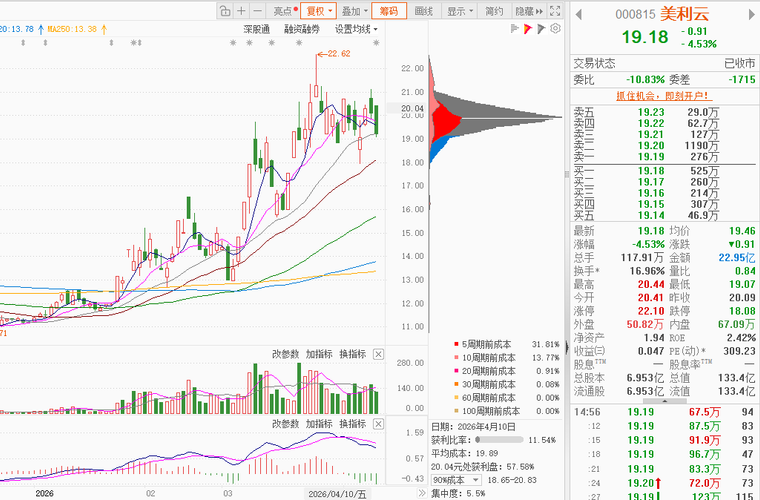The image size is (760, 500).
Task: Click the tick row with 19.20 up arrow
Action: click(664, 483)
